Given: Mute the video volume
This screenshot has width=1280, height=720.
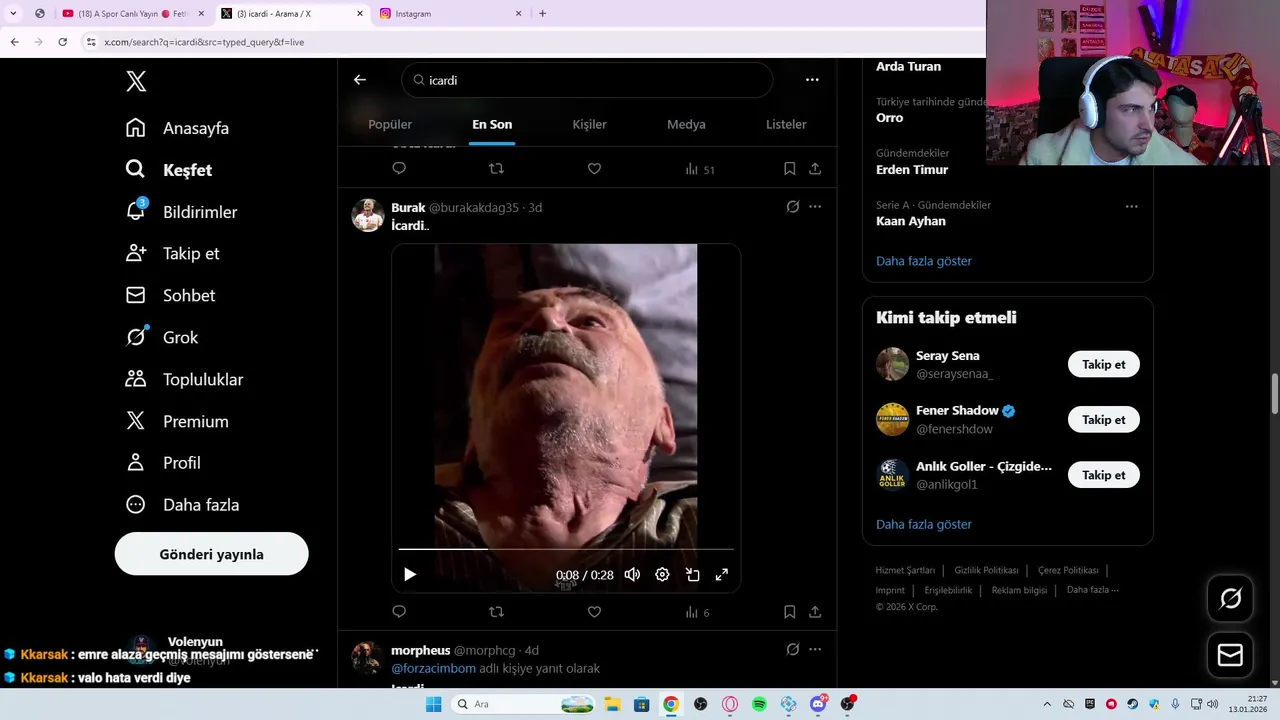Looking at the screenshot, I should coord(632,575).
